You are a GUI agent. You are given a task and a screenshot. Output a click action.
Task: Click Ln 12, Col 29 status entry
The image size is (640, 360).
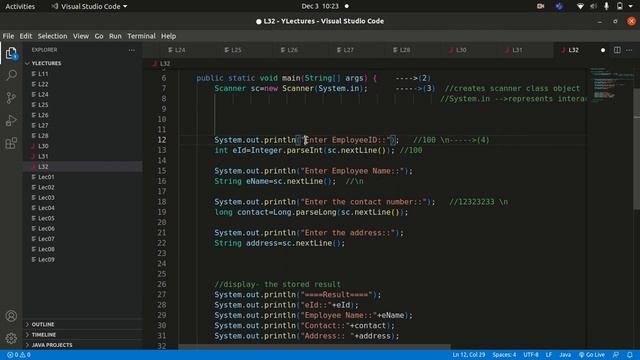pos(469,355)
